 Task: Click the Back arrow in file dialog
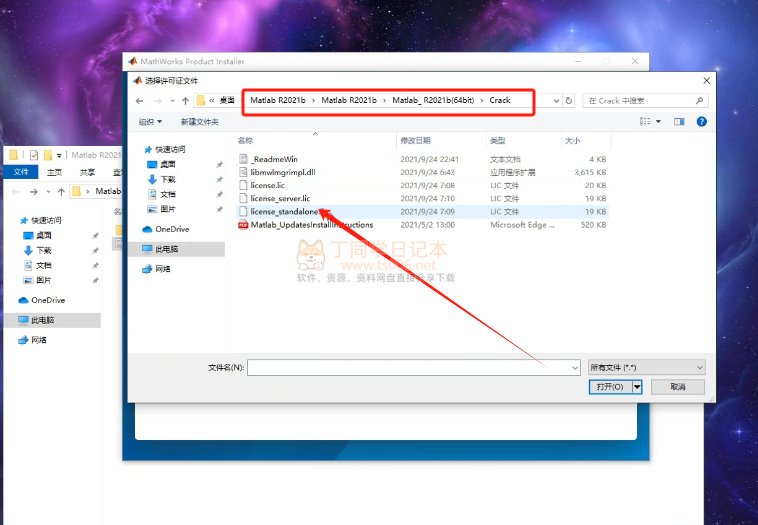point(140,101)
